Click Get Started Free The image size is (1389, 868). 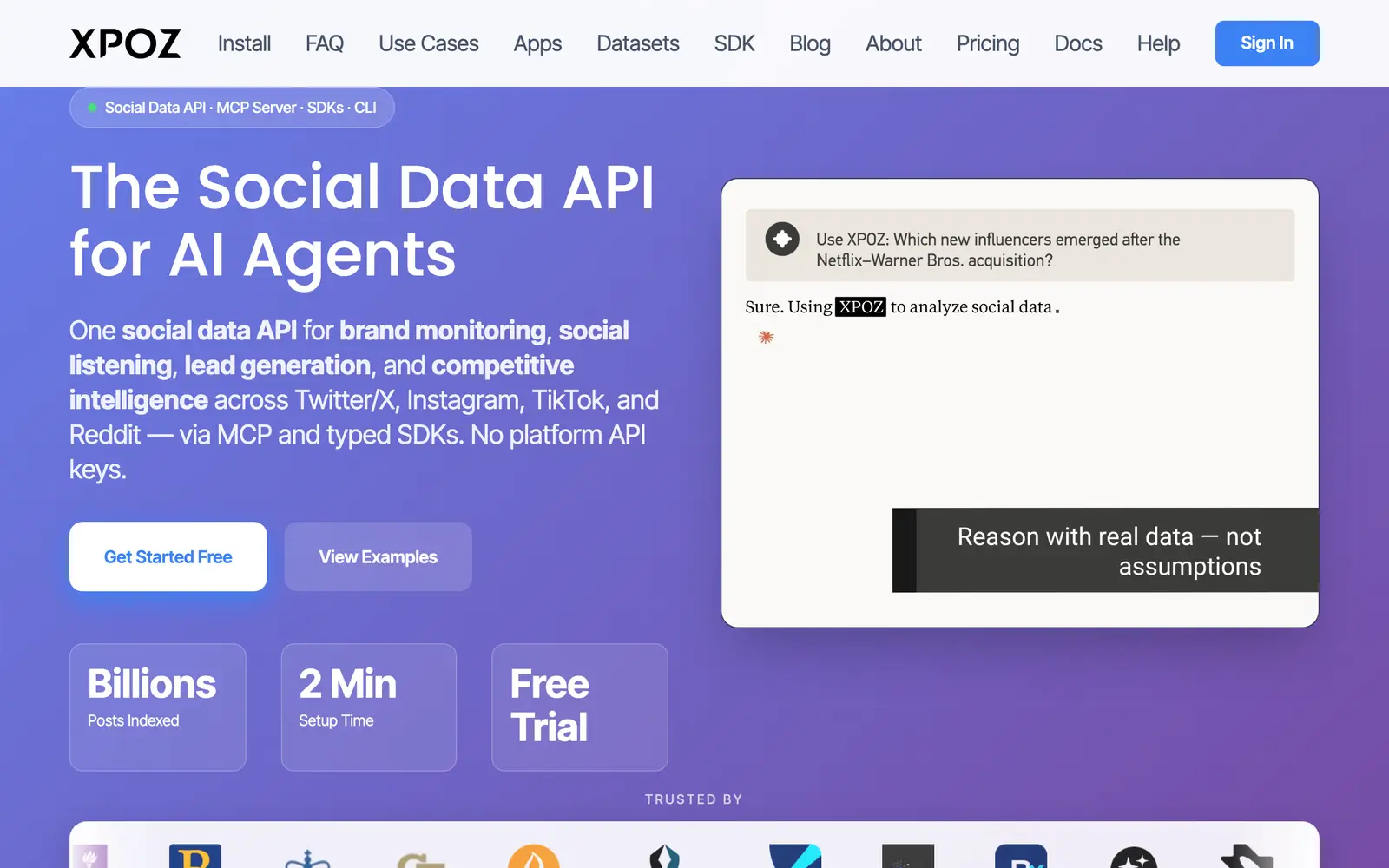168,556
